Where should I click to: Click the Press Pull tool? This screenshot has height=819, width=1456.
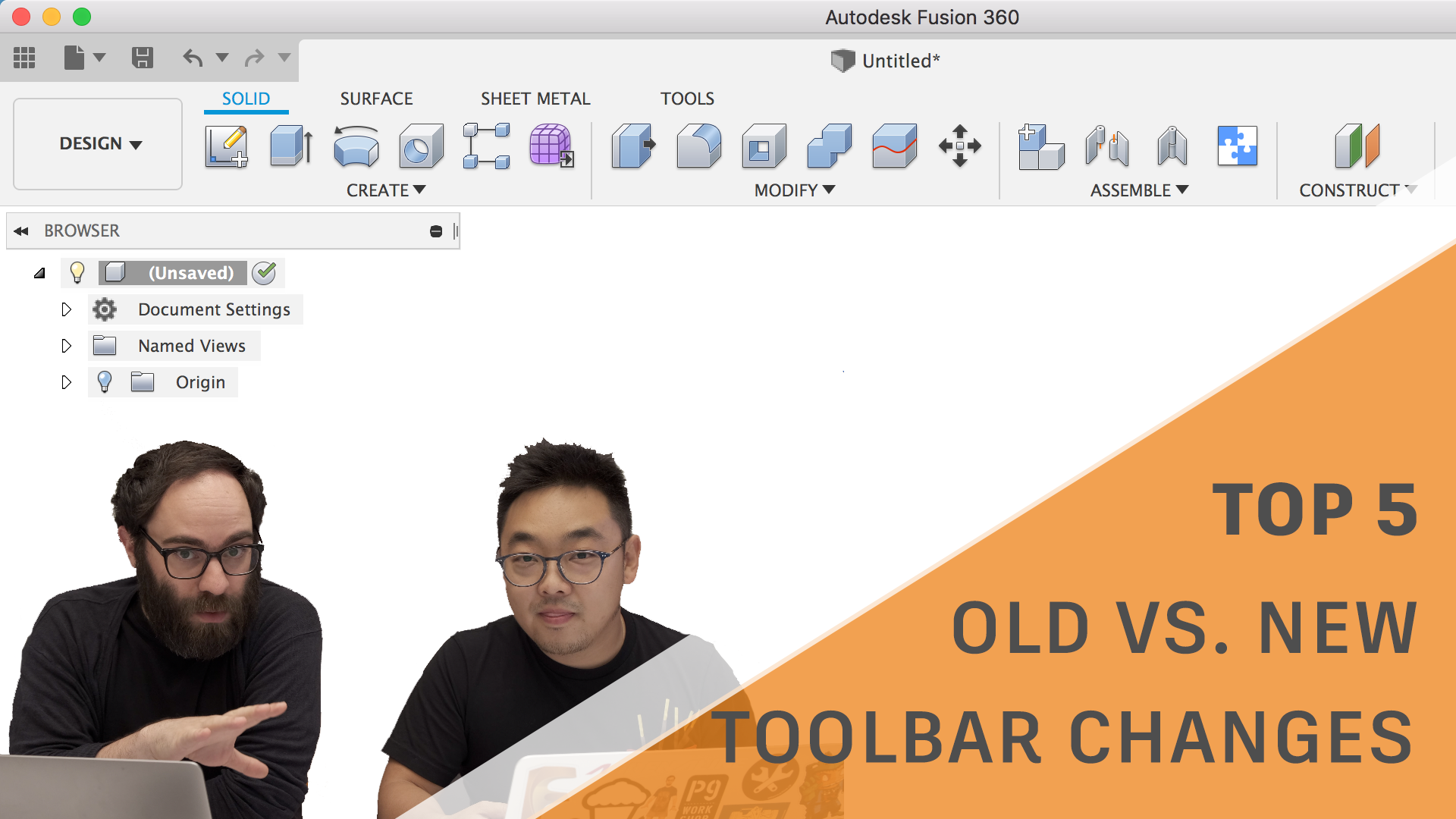click(633, 146)
